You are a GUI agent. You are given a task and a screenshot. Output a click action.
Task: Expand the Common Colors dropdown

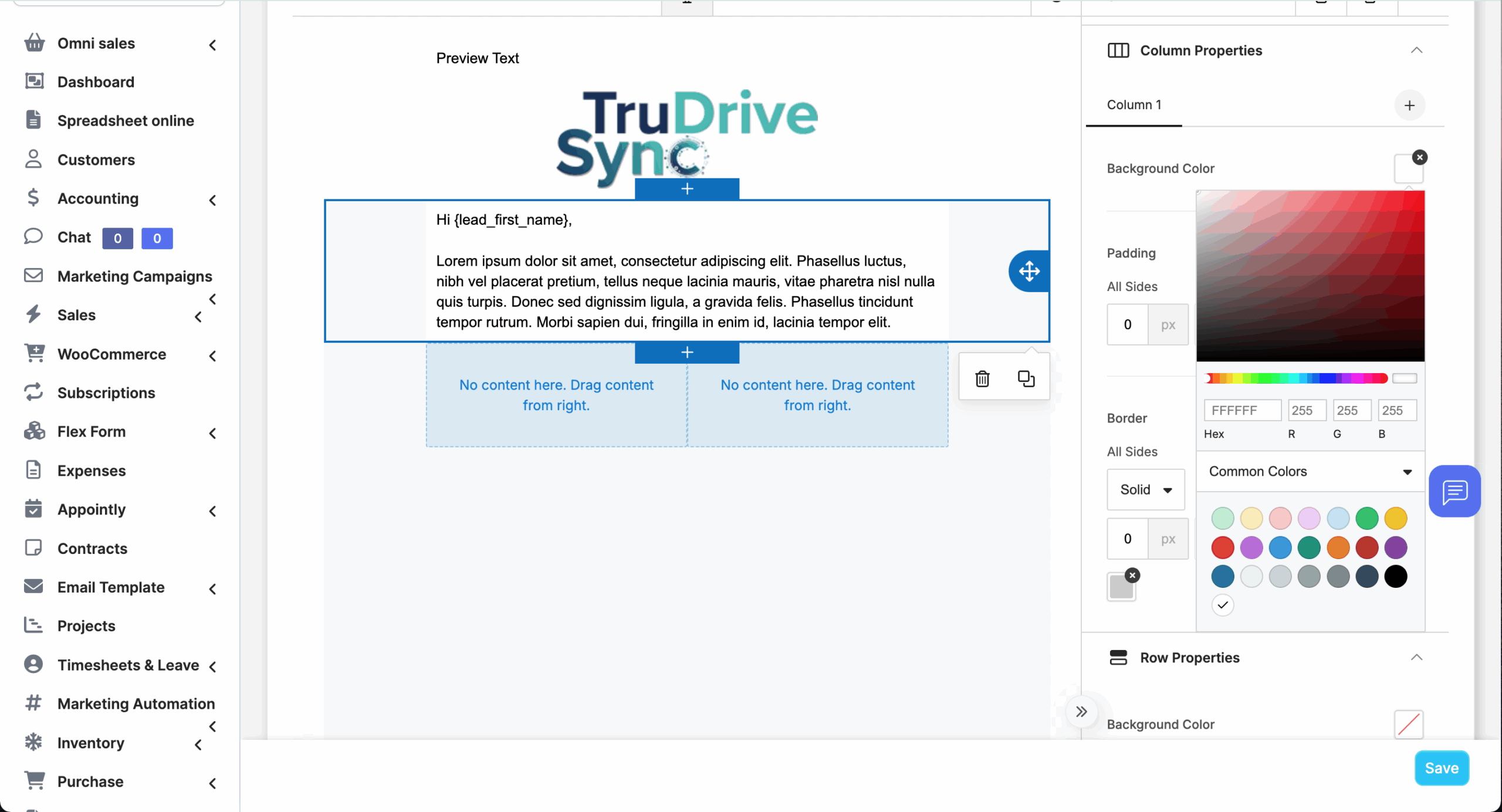pyautogui.click(x=1310, y=472)
